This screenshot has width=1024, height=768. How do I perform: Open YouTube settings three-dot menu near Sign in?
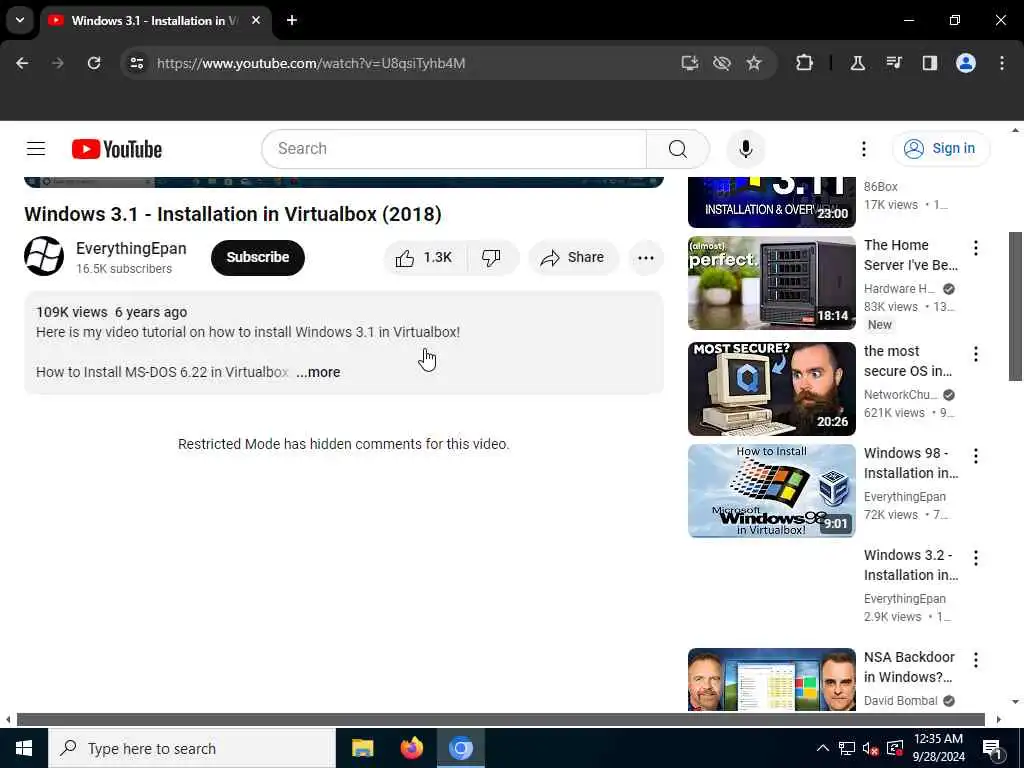(x=863, y=149)
